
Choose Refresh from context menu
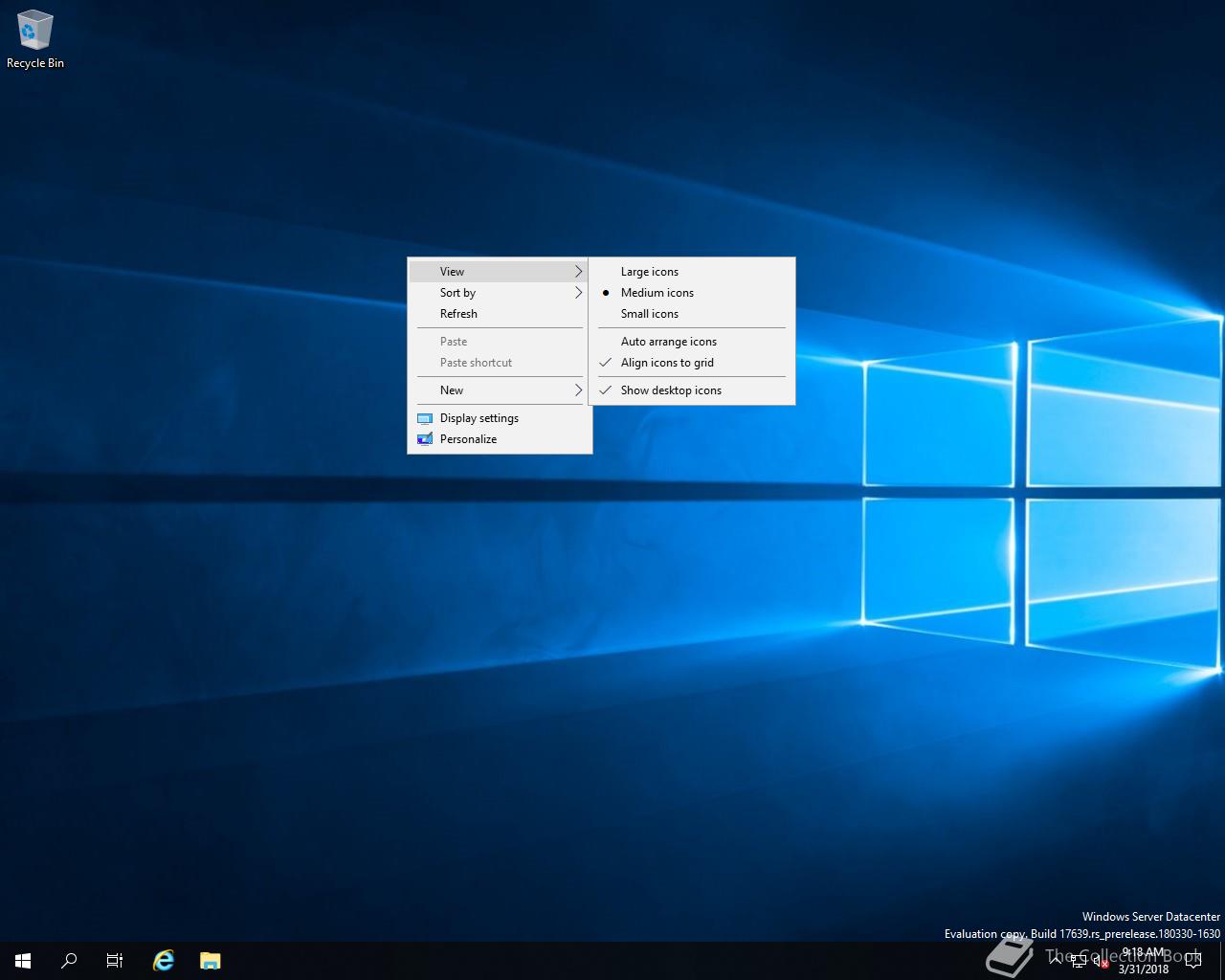(500, 314)
